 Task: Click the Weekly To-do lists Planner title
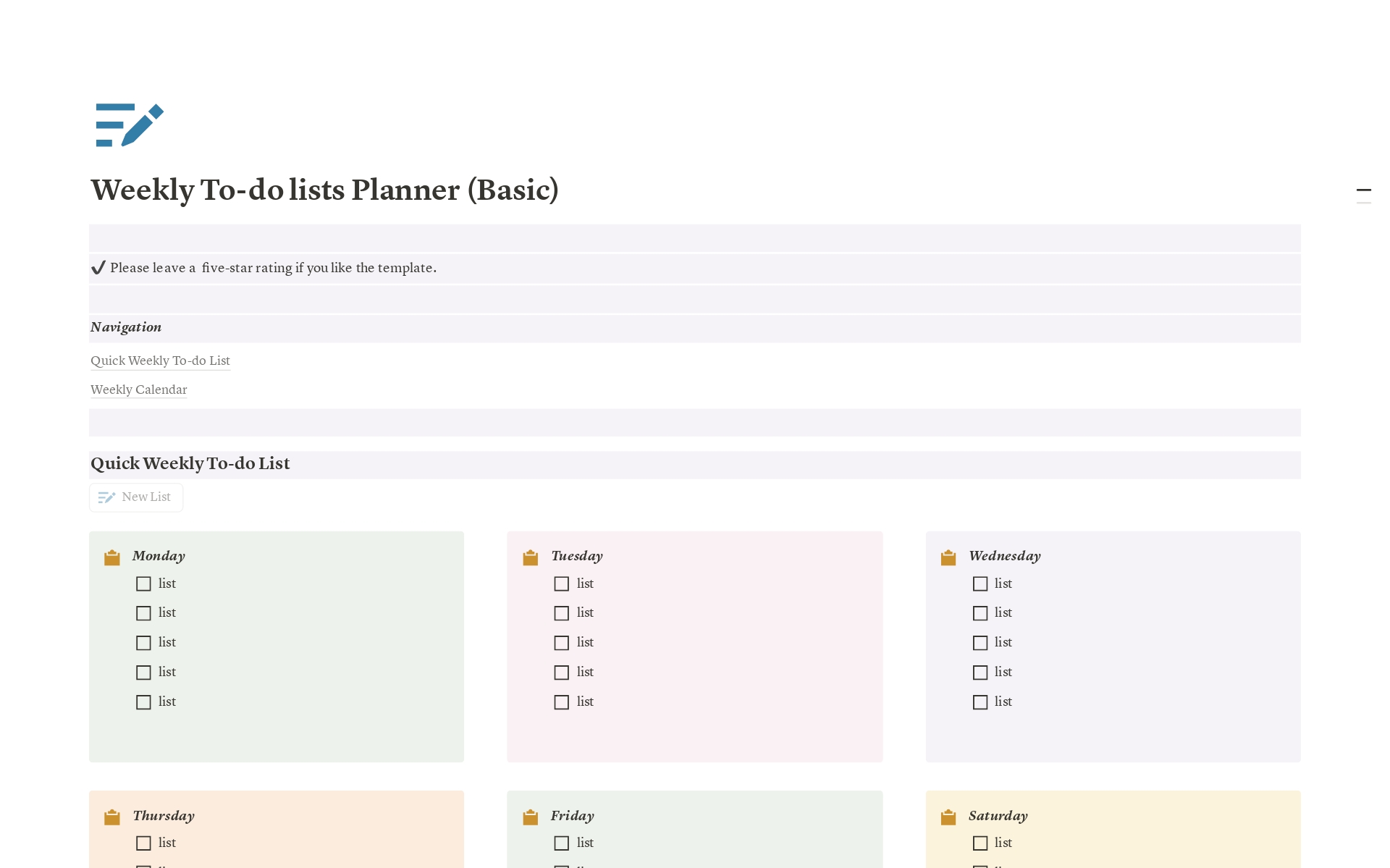pyautogui.click(x=324, y=190)
